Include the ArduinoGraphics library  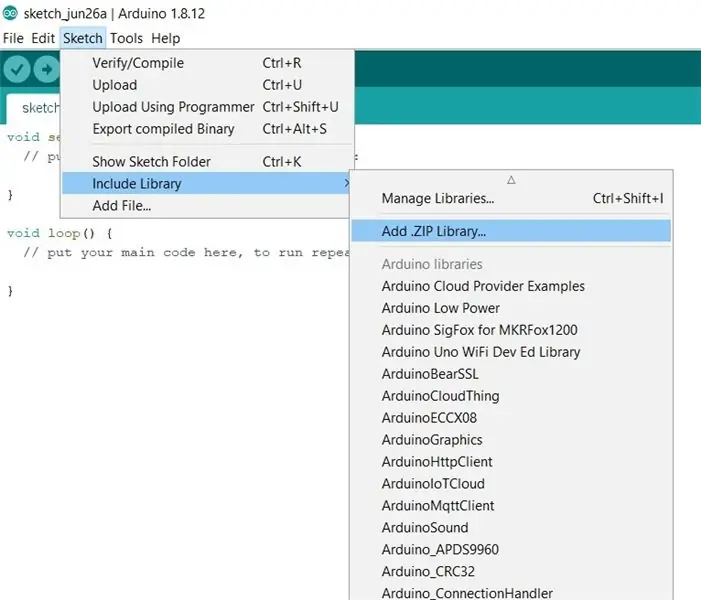511,439
